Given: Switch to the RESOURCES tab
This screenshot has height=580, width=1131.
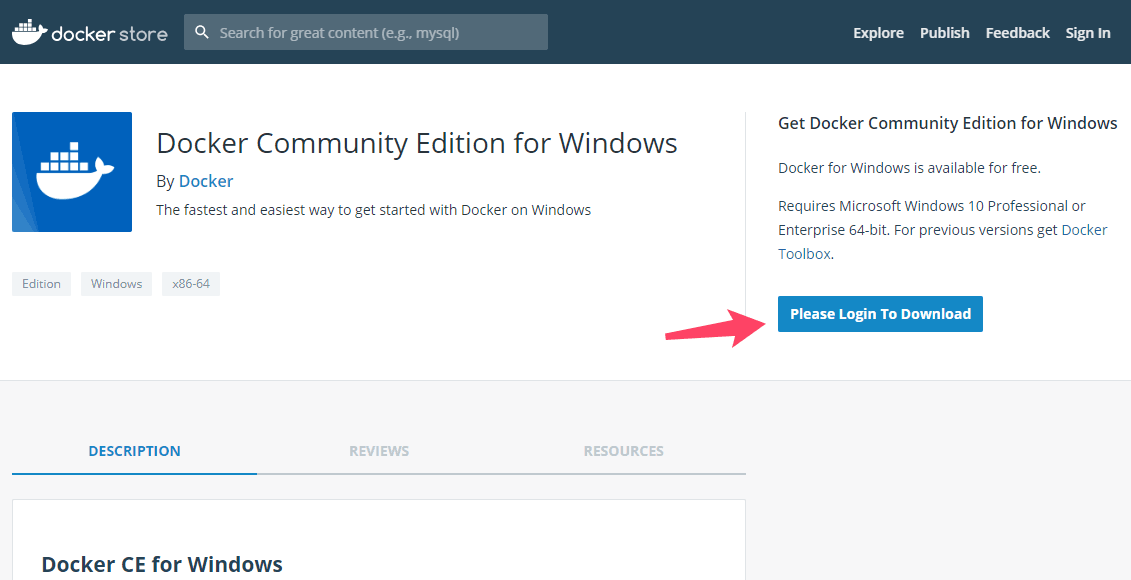Looking at the screenshot, I should (623, 451).
